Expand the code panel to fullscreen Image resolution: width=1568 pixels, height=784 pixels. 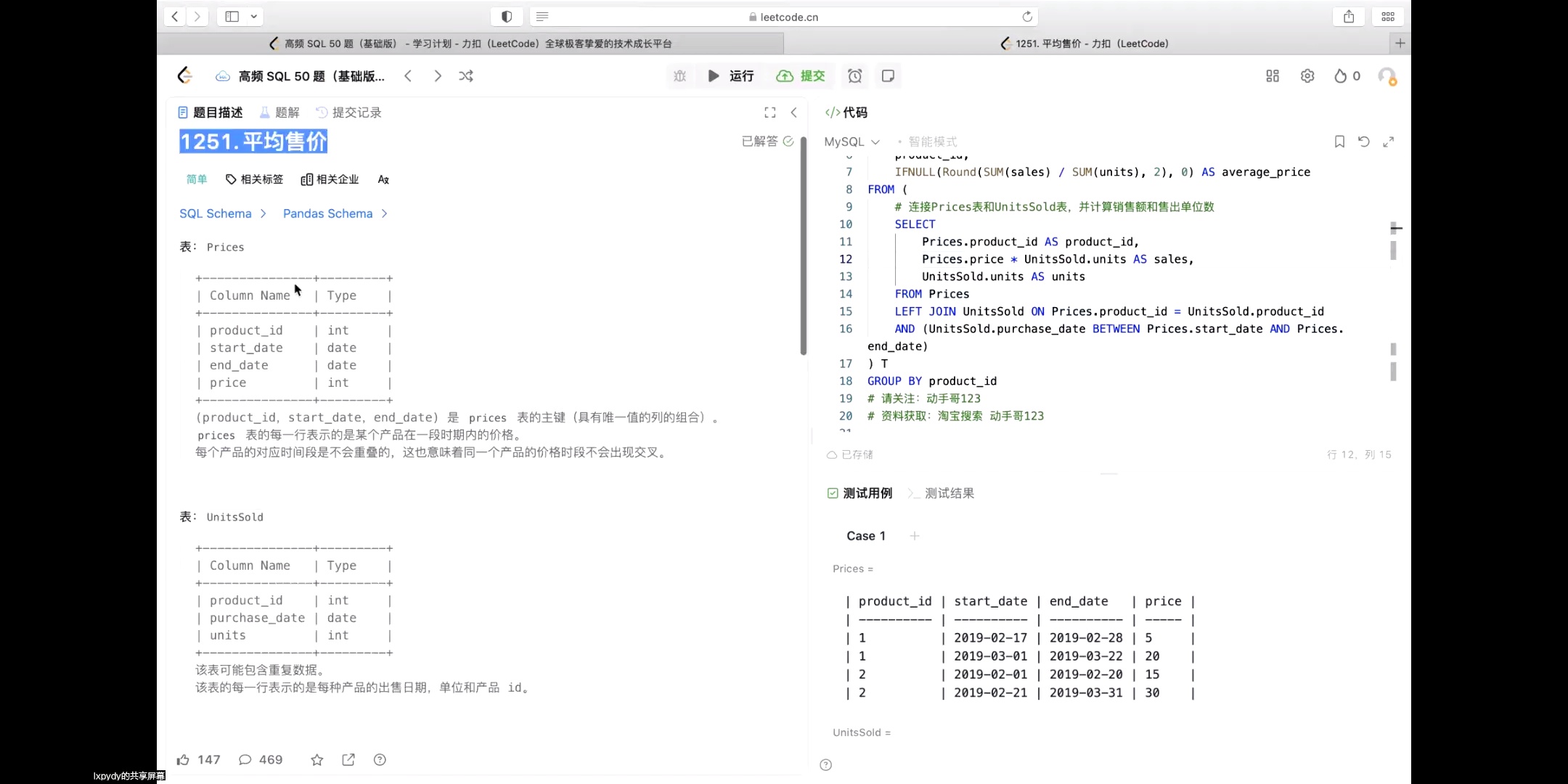point(1390,142)
